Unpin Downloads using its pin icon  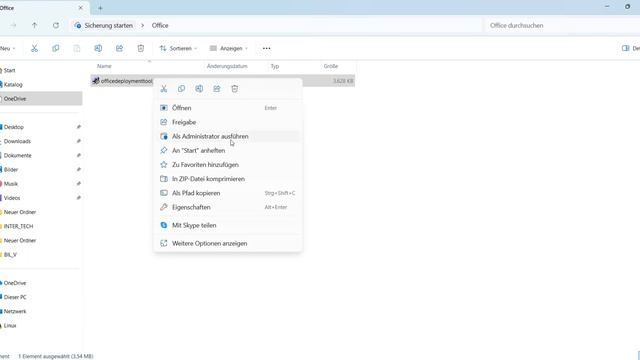point(78,141)
